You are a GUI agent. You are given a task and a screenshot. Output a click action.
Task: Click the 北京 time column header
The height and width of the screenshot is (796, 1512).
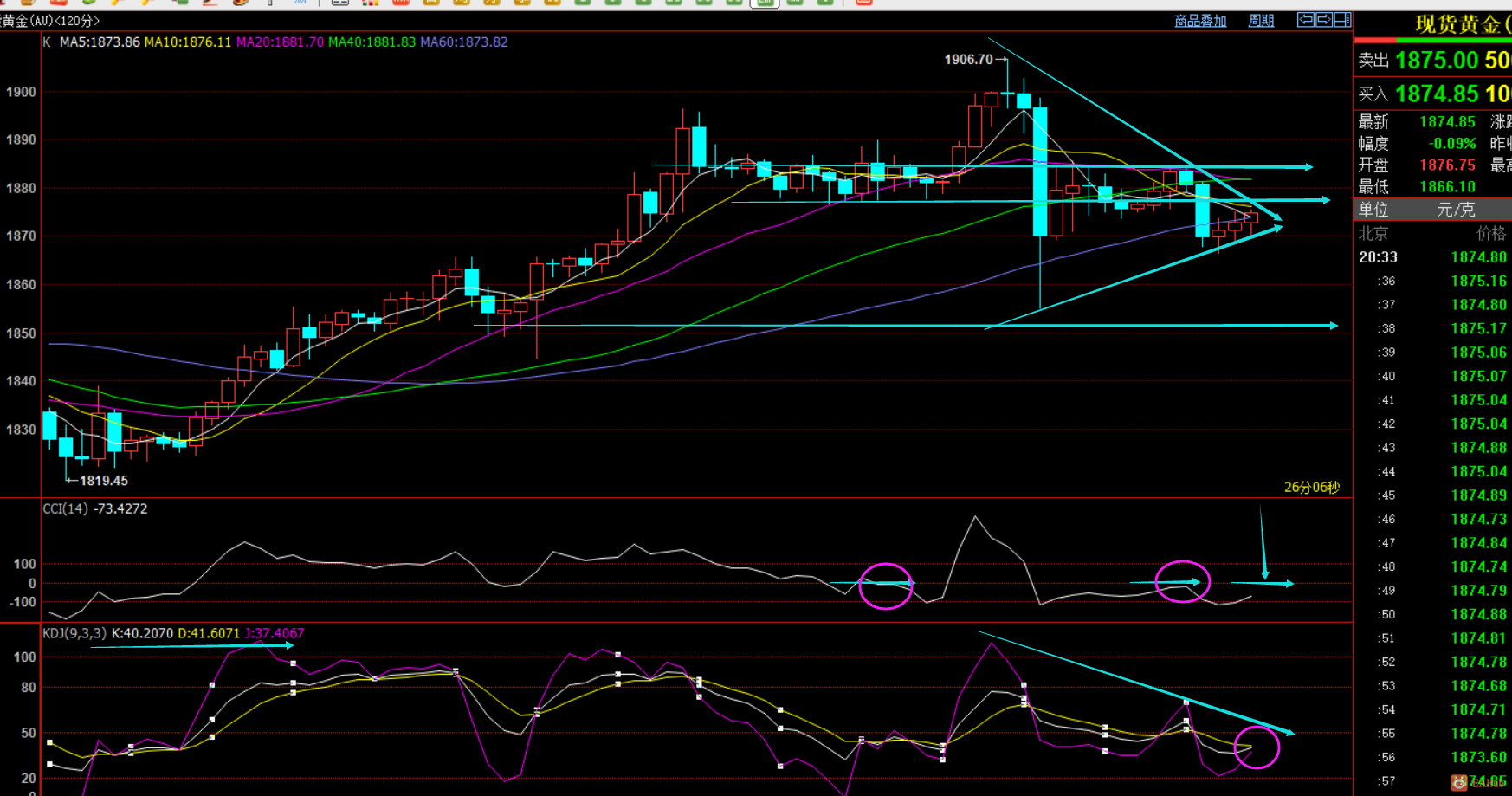pos(1373,233)
